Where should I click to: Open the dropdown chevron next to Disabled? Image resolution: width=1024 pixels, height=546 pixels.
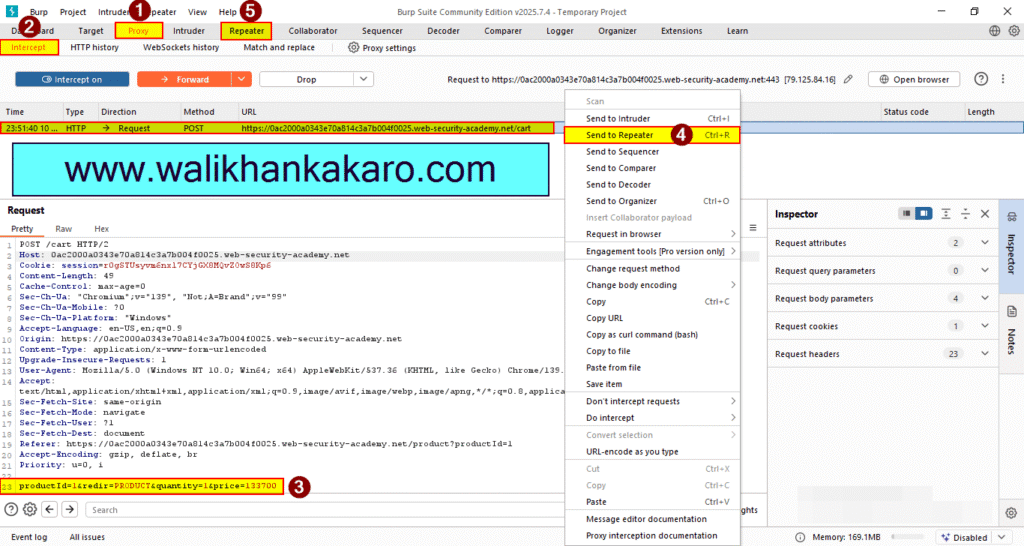(x=1002, y=538)
